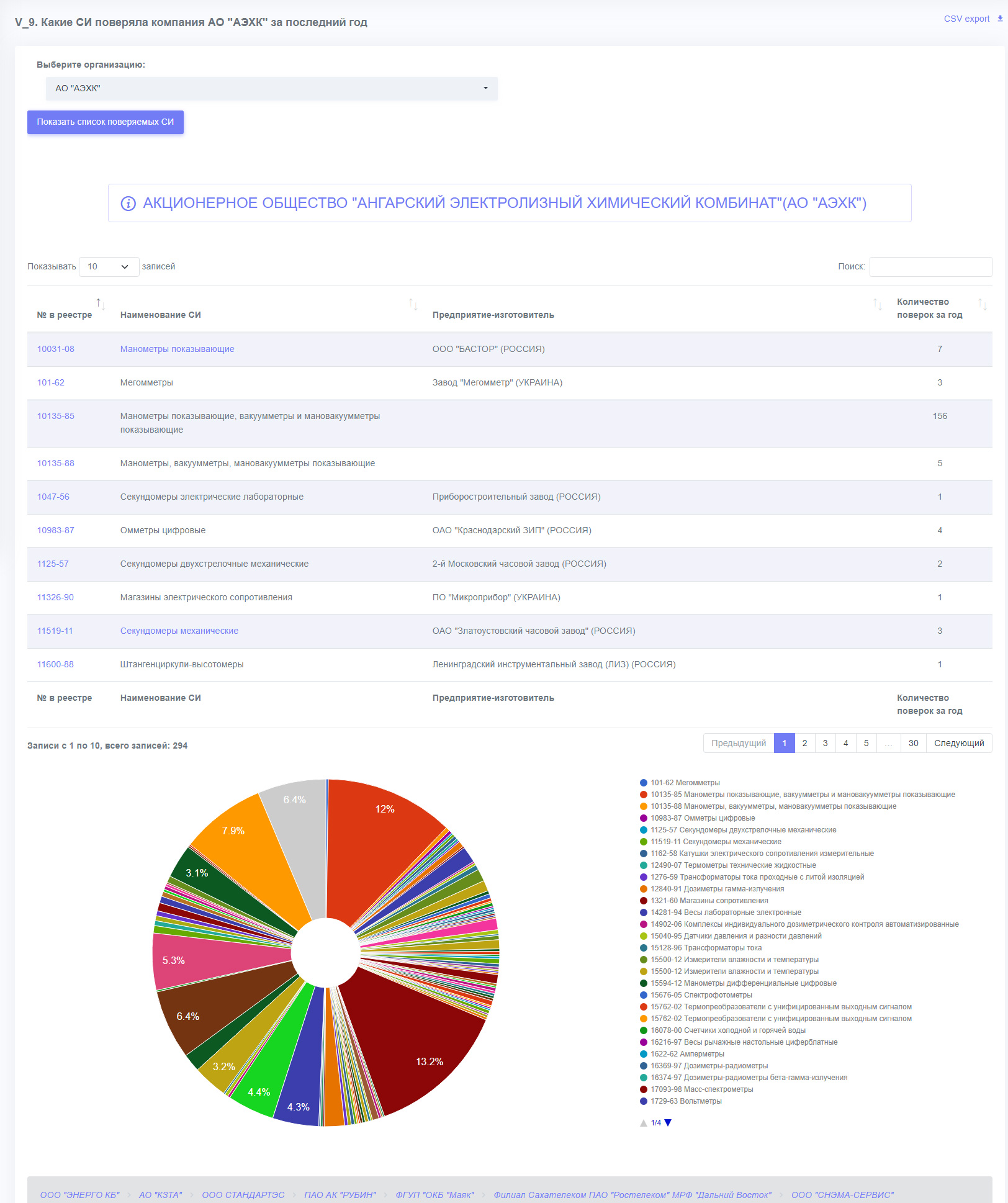Go to the previous legend page arrow
This screenshot has height=1203, width=1008.
[x=644, y=1122]
